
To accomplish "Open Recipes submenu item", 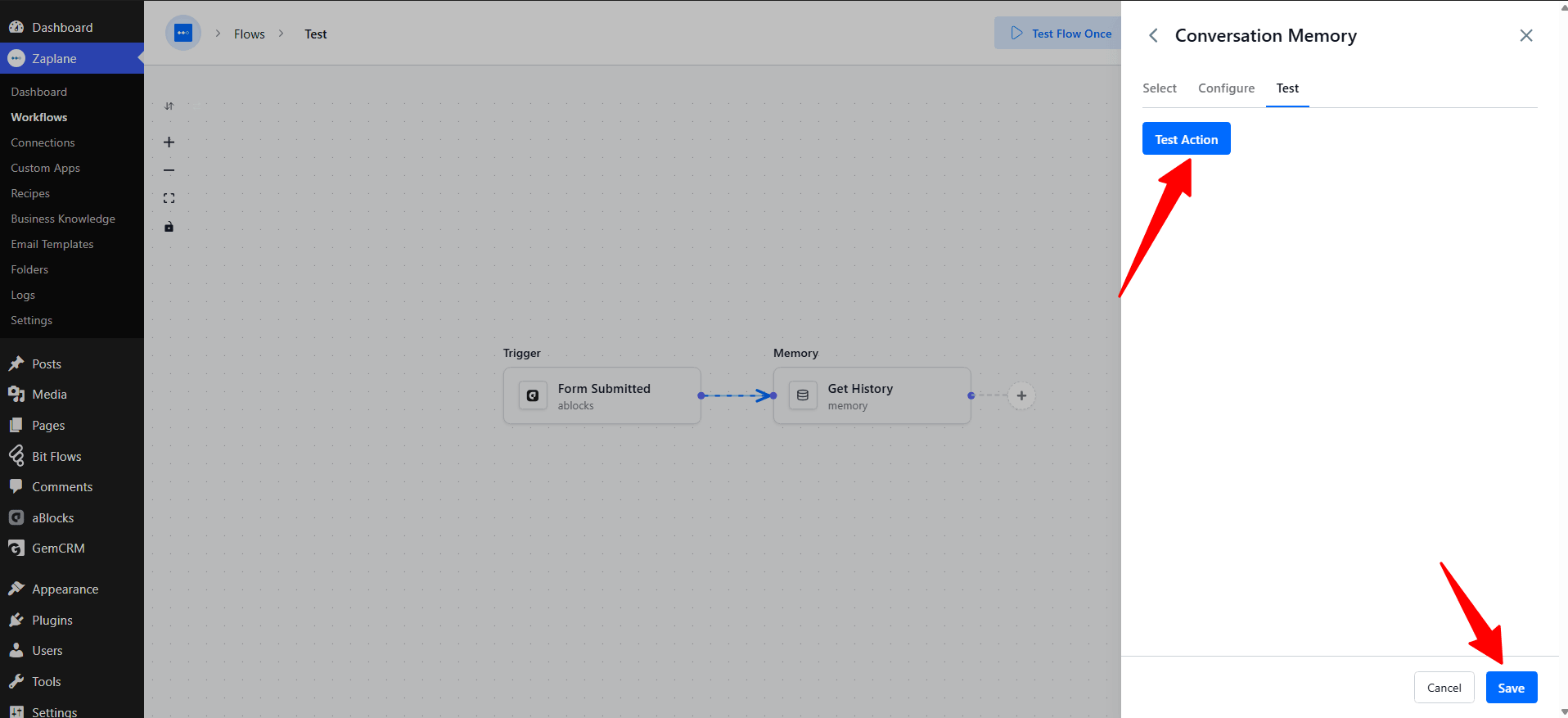I will pyautogui.click(x=30, y=193).
